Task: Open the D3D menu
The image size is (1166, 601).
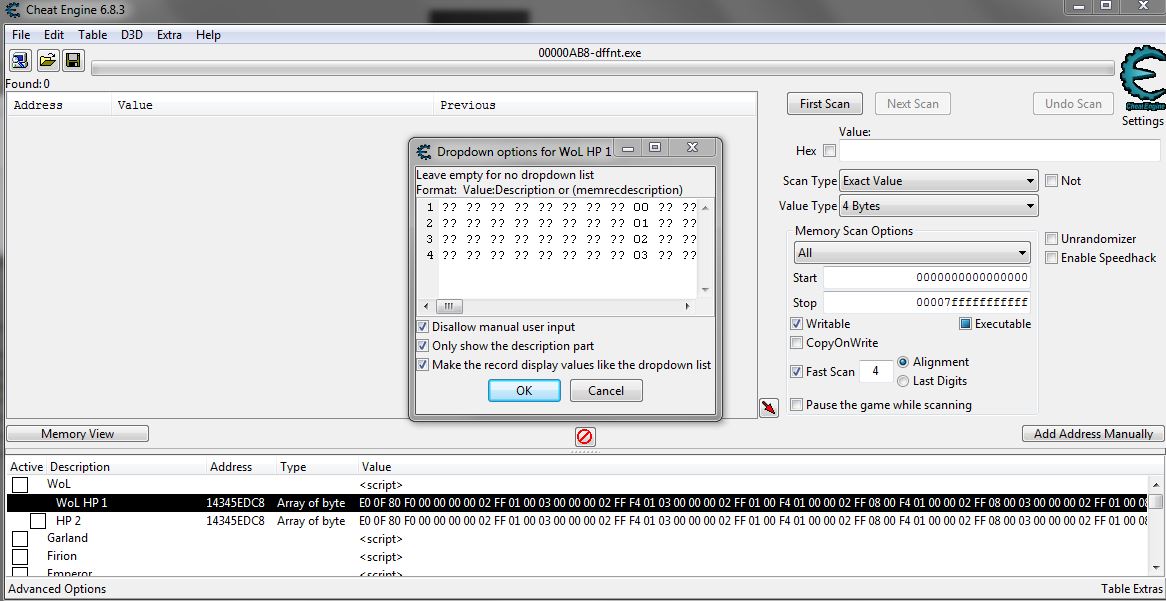Action: [132, 35]
